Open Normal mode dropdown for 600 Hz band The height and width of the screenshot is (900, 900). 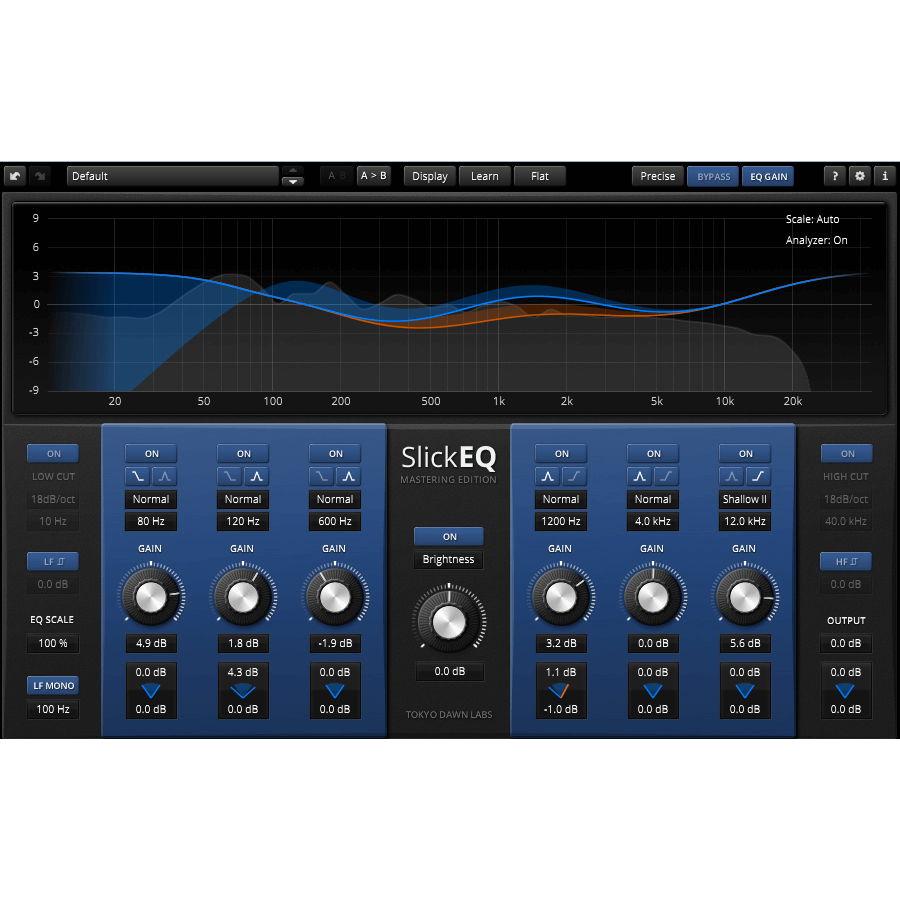(x=335, y=499)
